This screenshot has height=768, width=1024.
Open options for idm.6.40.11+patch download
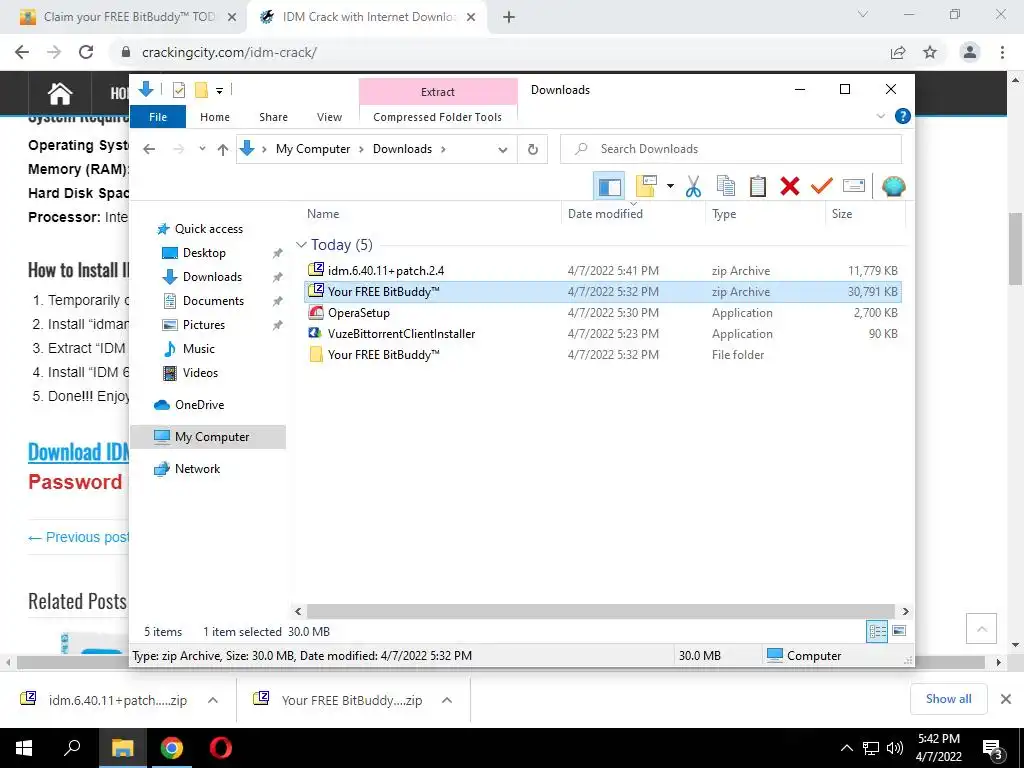[x=213, y=700]
